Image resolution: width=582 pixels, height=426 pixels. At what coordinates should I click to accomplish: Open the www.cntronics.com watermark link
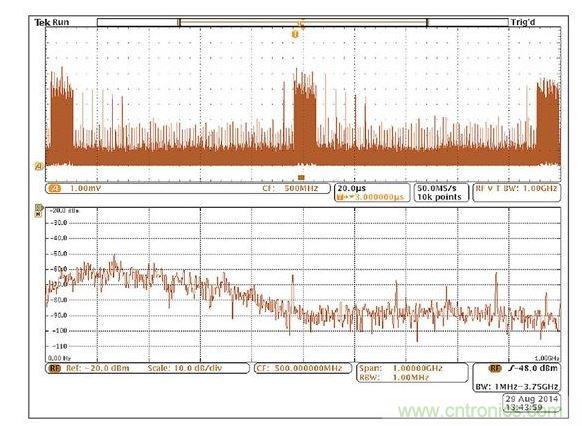pos(479,411)
